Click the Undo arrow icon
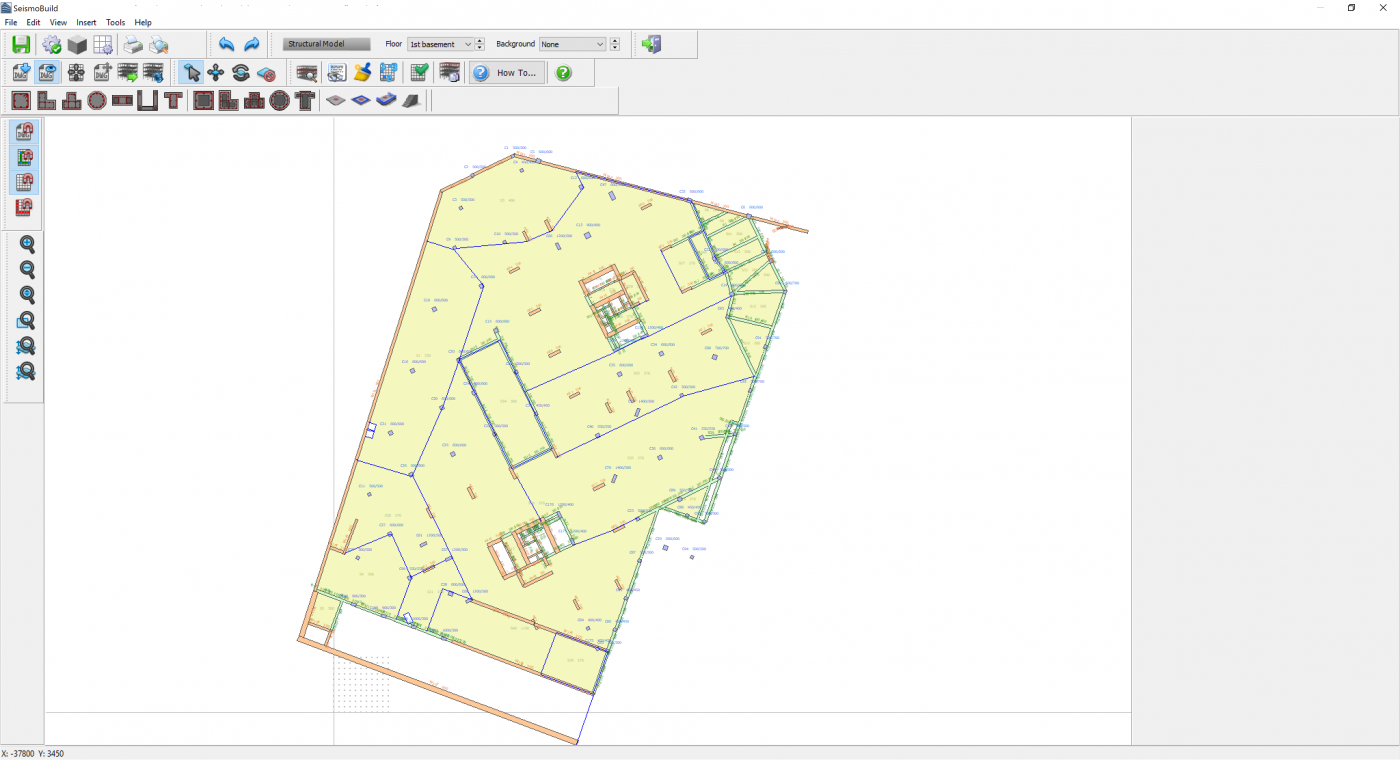 coord(226,44)
